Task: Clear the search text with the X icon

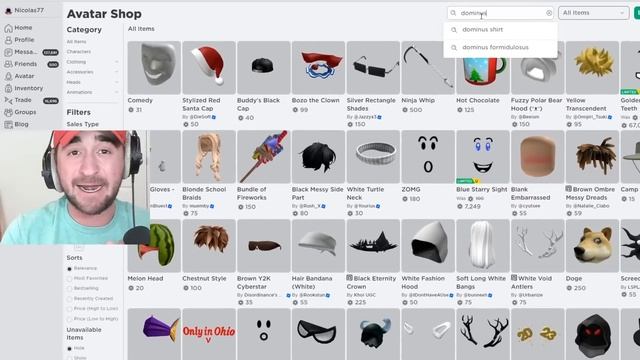Action: tap(549, 13)
